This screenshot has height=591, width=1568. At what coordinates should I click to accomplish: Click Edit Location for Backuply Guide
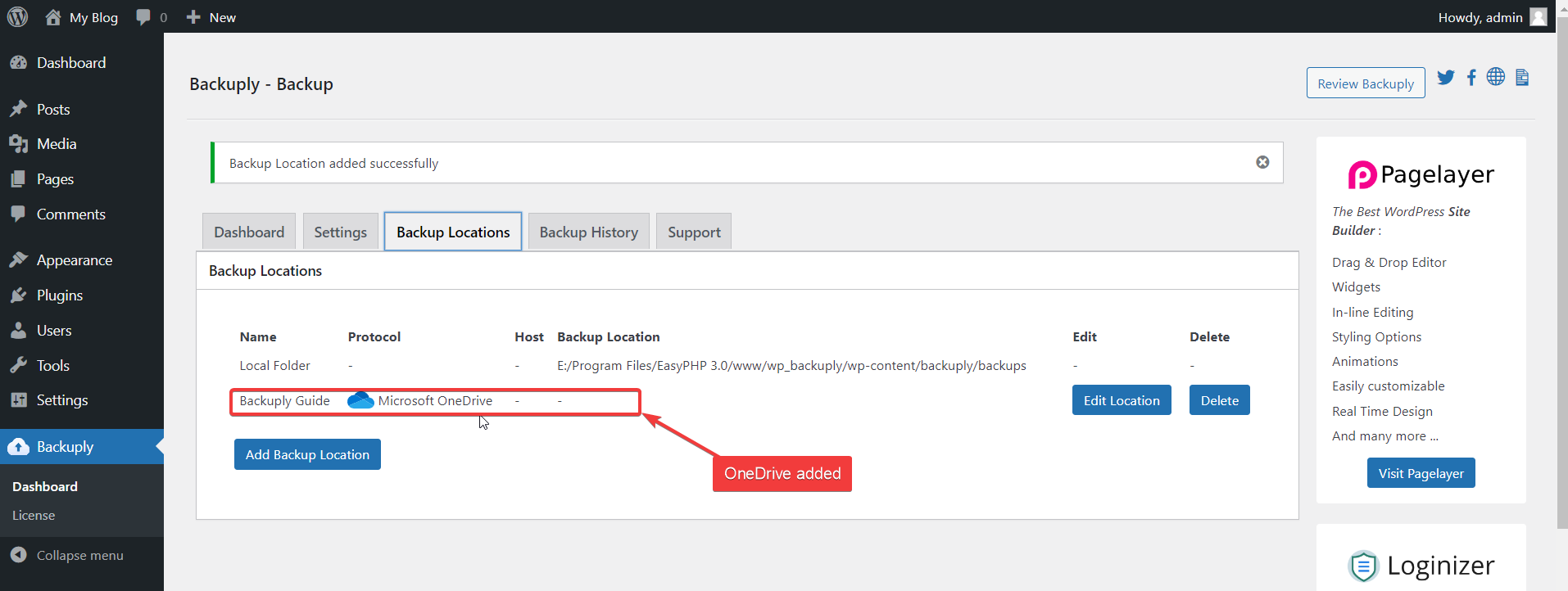[x=1122, y=400]
